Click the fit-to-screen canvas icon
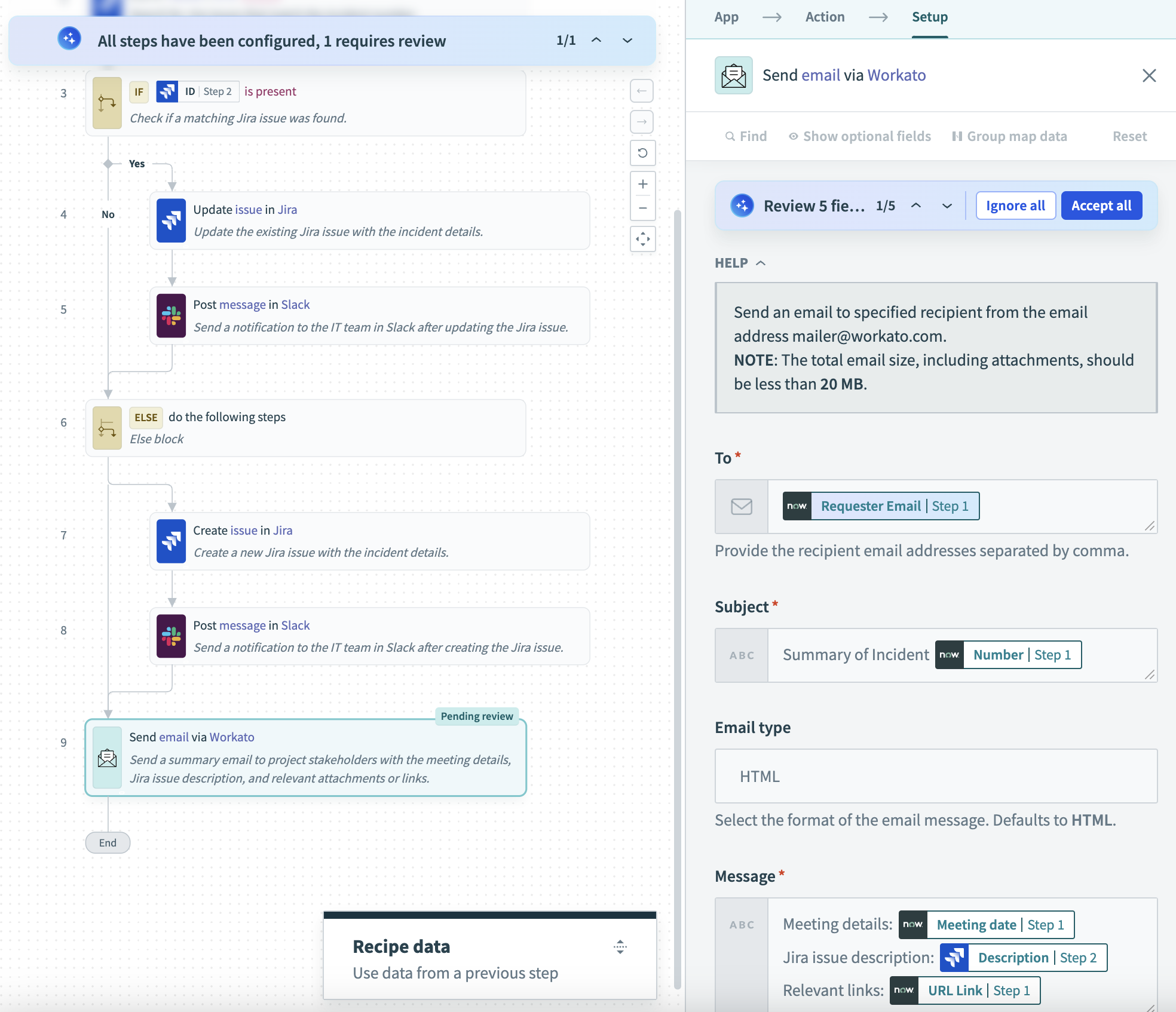The width and height of the screenshot is (1176, 1012). pyautogui.click(x=642, y=239)
